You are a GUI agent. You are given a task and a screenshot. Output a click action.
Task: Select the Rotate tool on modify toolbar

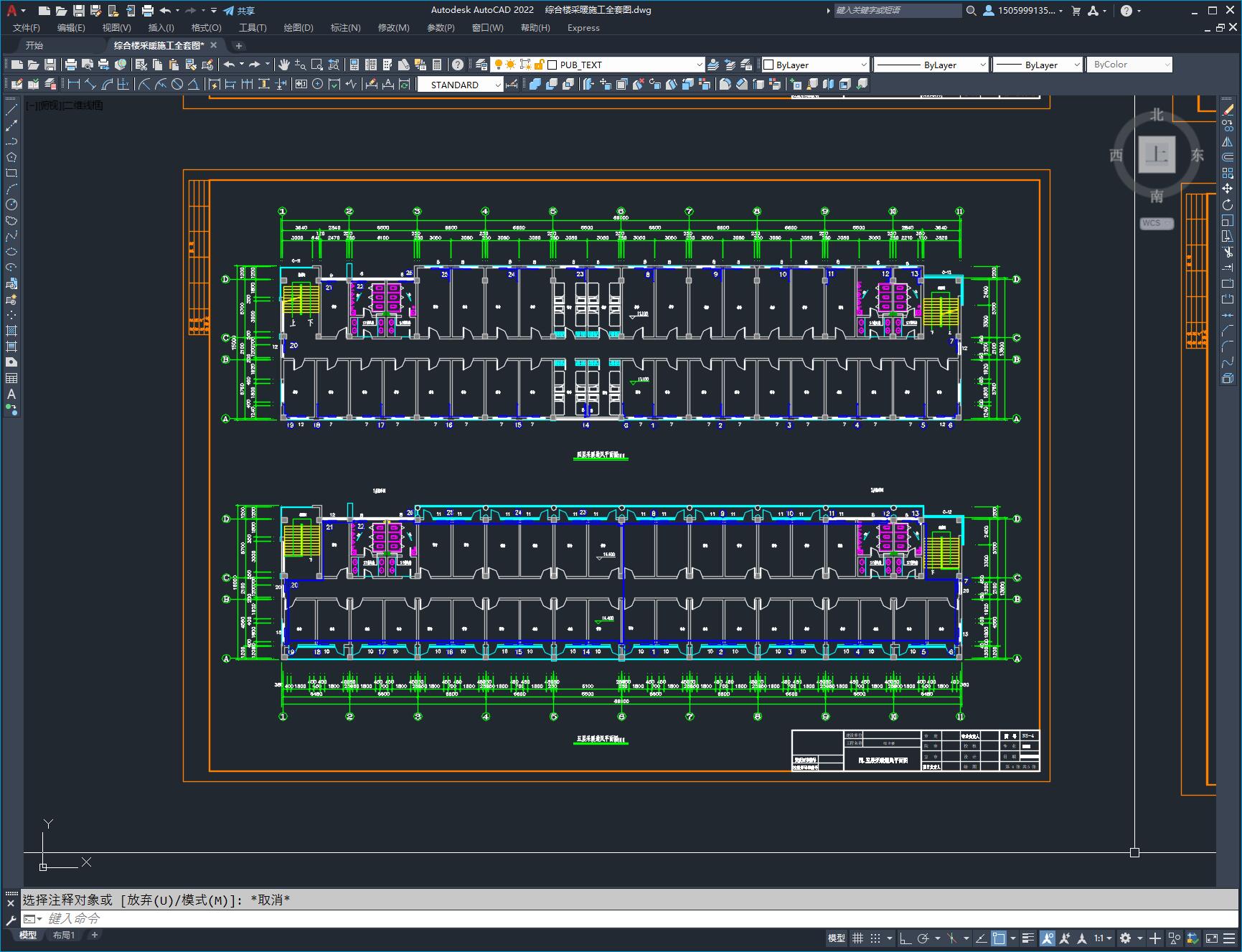click(x=1228, y=204)
